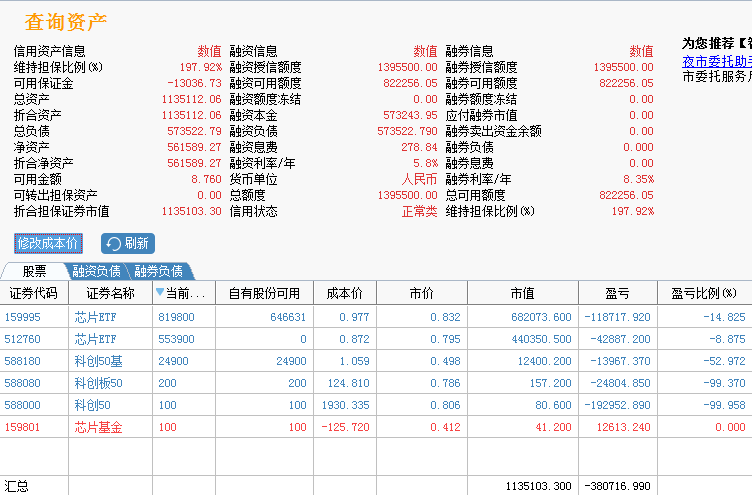Click 融资可用额度 value 822256.05
This screenshot has width=752, height=495.
[x=411, y=83]
